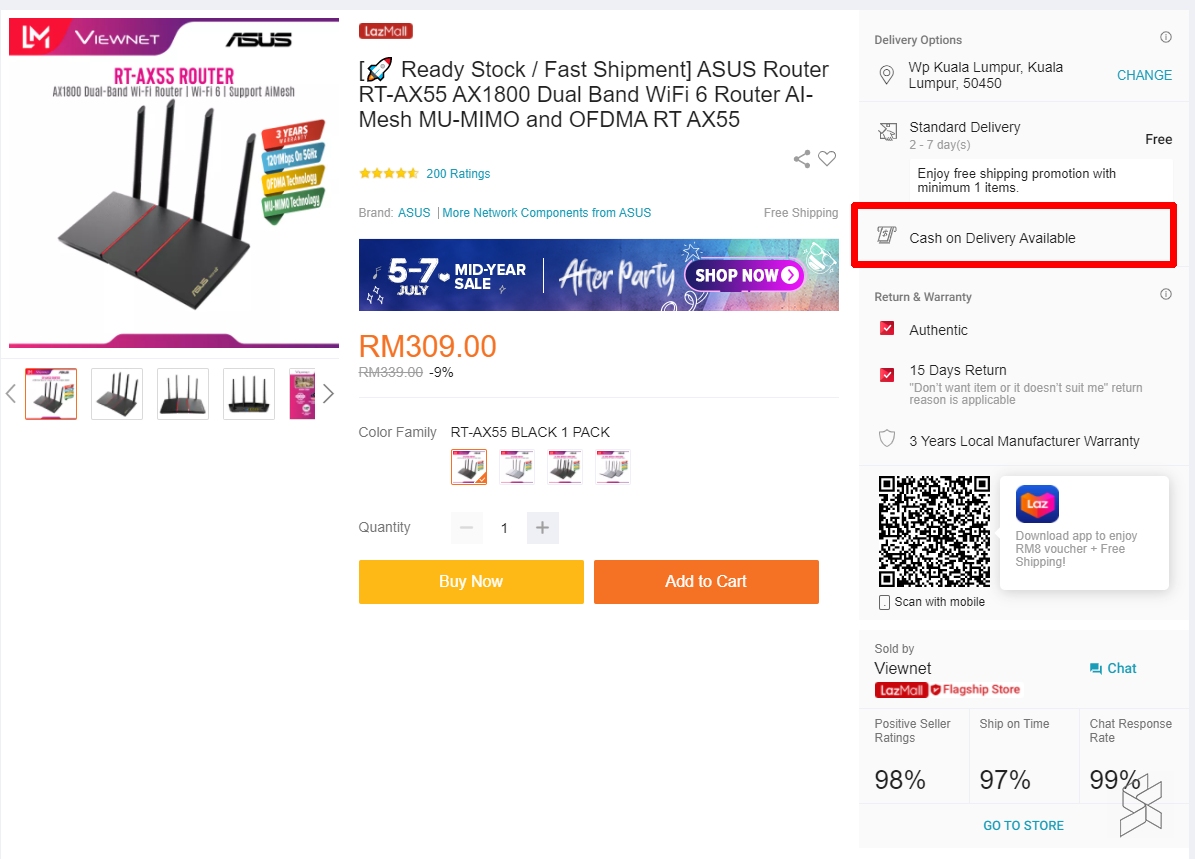Add product to wishlist via heart icon

point(827,158)
